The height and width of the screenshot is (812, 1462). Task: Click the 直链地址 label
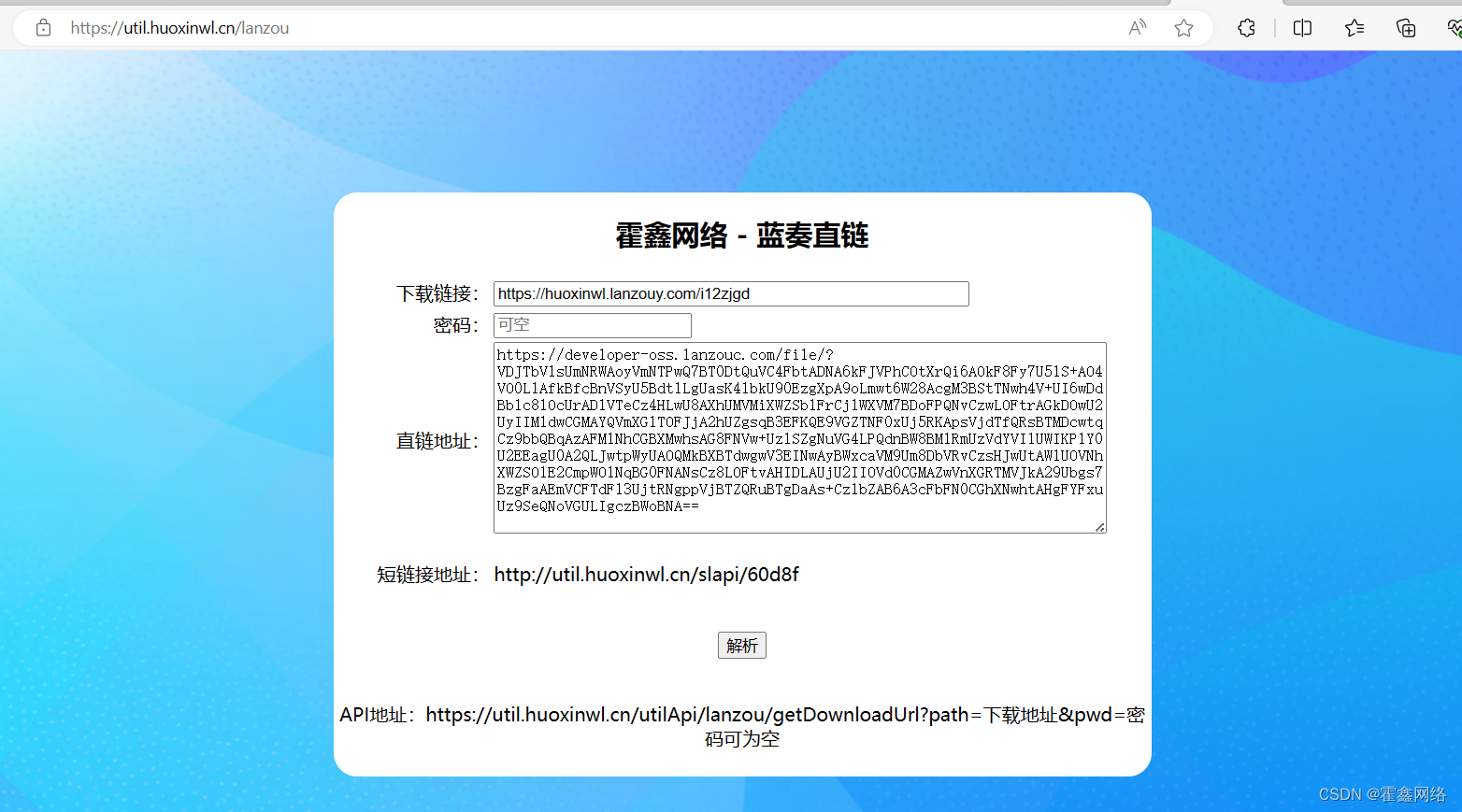(x=437, y=441)
